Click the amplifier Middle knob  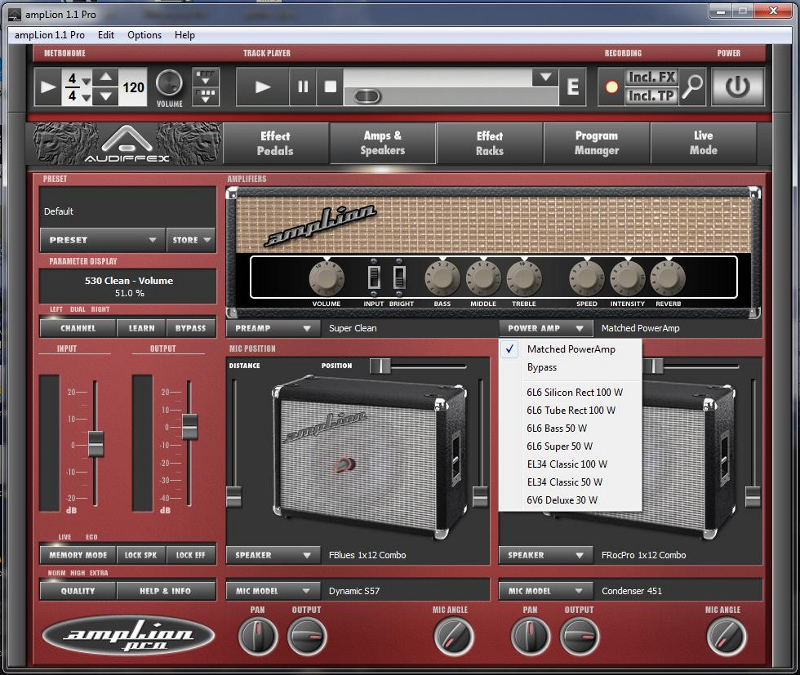pos(483,279)
